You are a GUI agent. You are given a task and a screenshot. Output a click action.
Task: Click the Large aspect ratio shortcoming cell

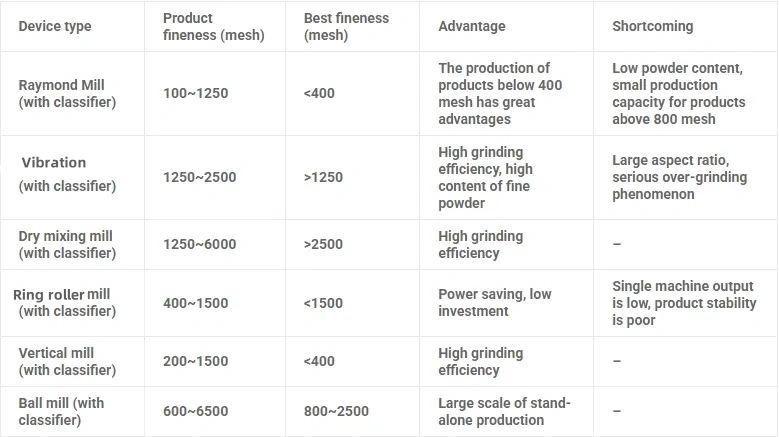pyautogui.click(x=679, y=177)
